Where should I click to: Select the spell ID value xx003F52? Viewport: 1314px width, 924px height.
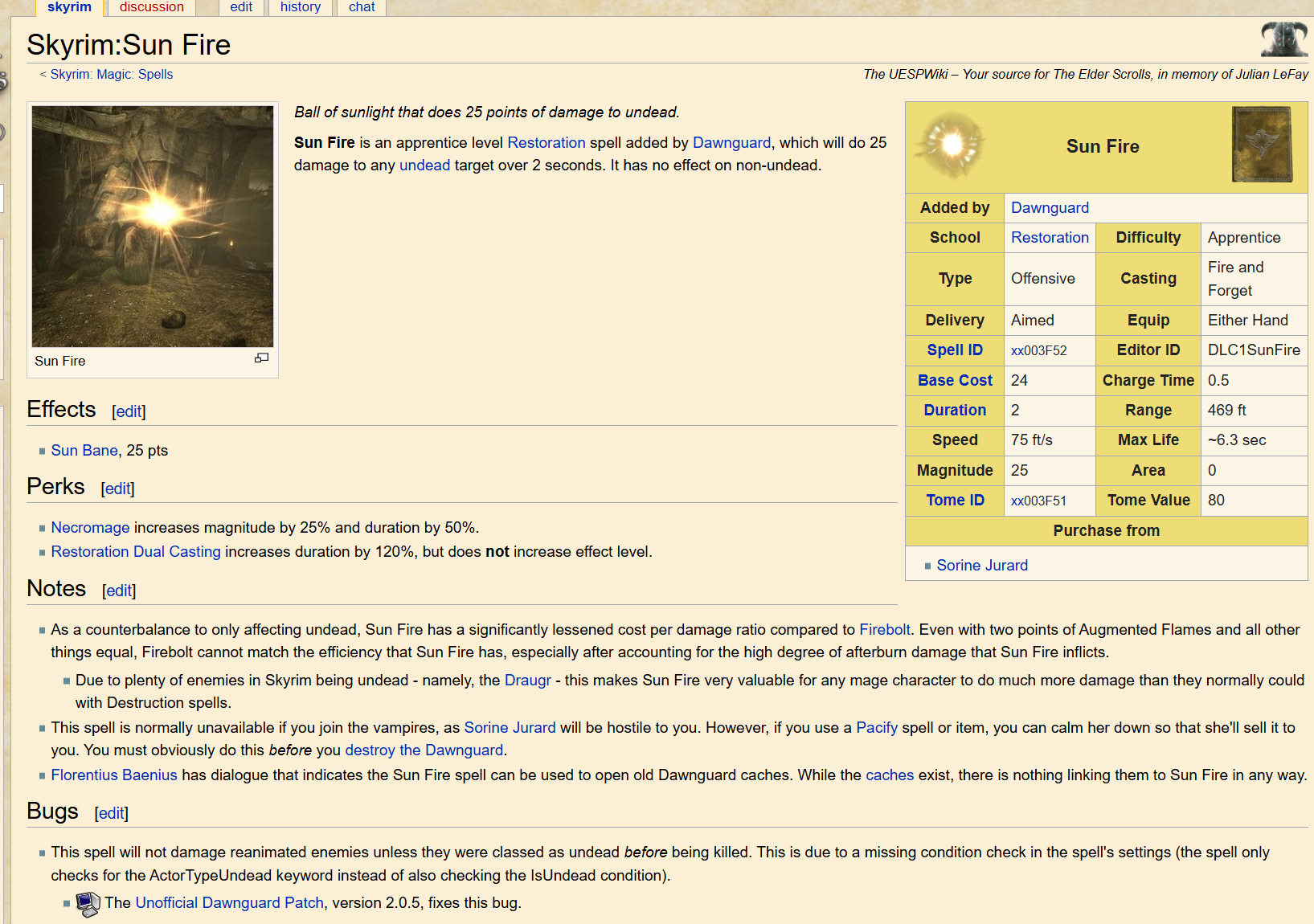1039,351
